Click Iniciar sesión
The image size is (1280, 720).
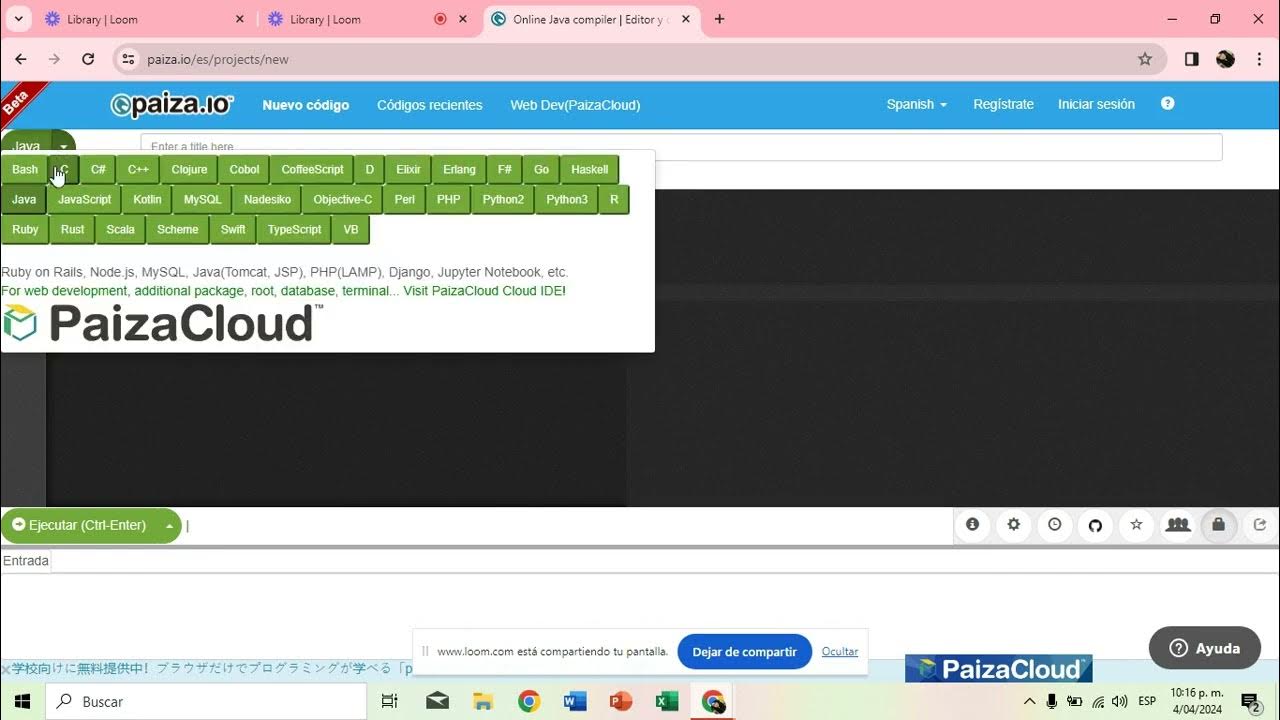pyautogui.click(x=1097, y=104)
